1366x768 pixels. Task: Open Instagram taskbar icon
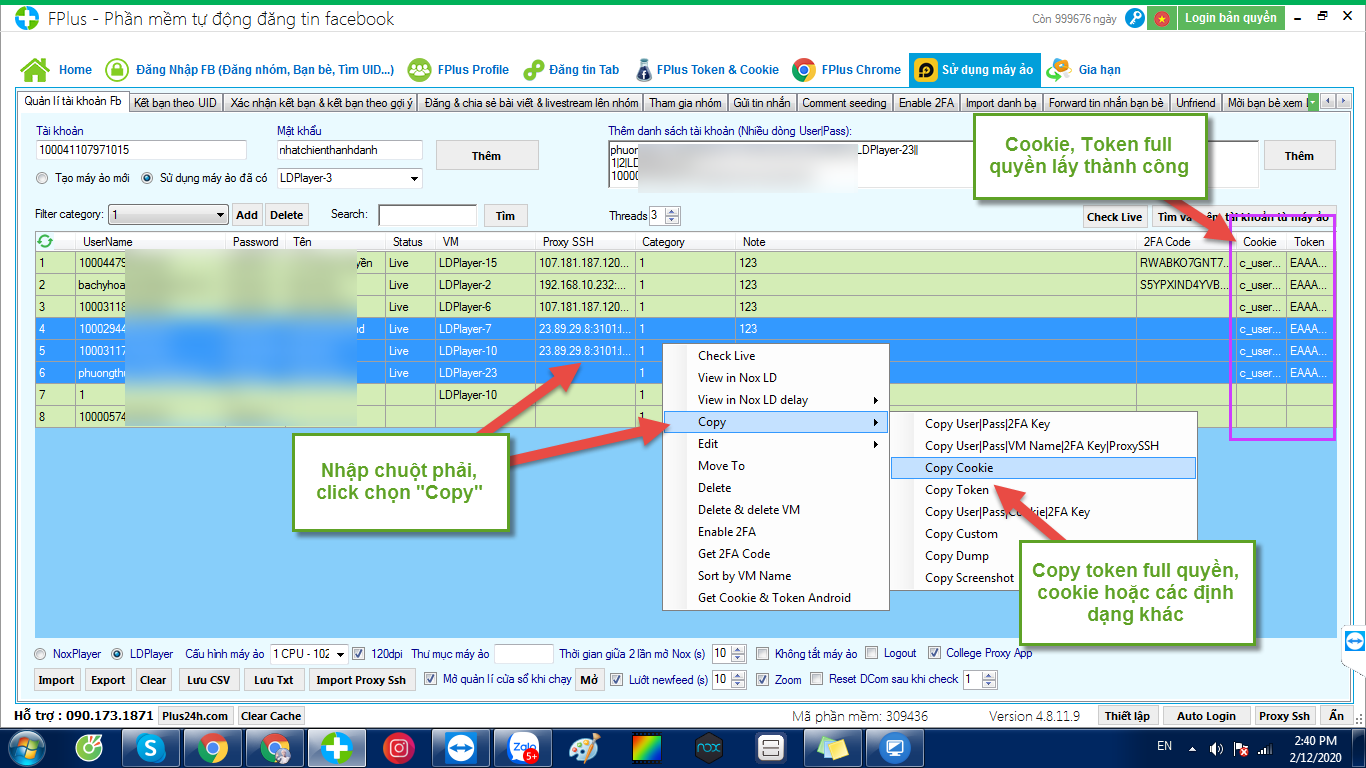[398, 748]
